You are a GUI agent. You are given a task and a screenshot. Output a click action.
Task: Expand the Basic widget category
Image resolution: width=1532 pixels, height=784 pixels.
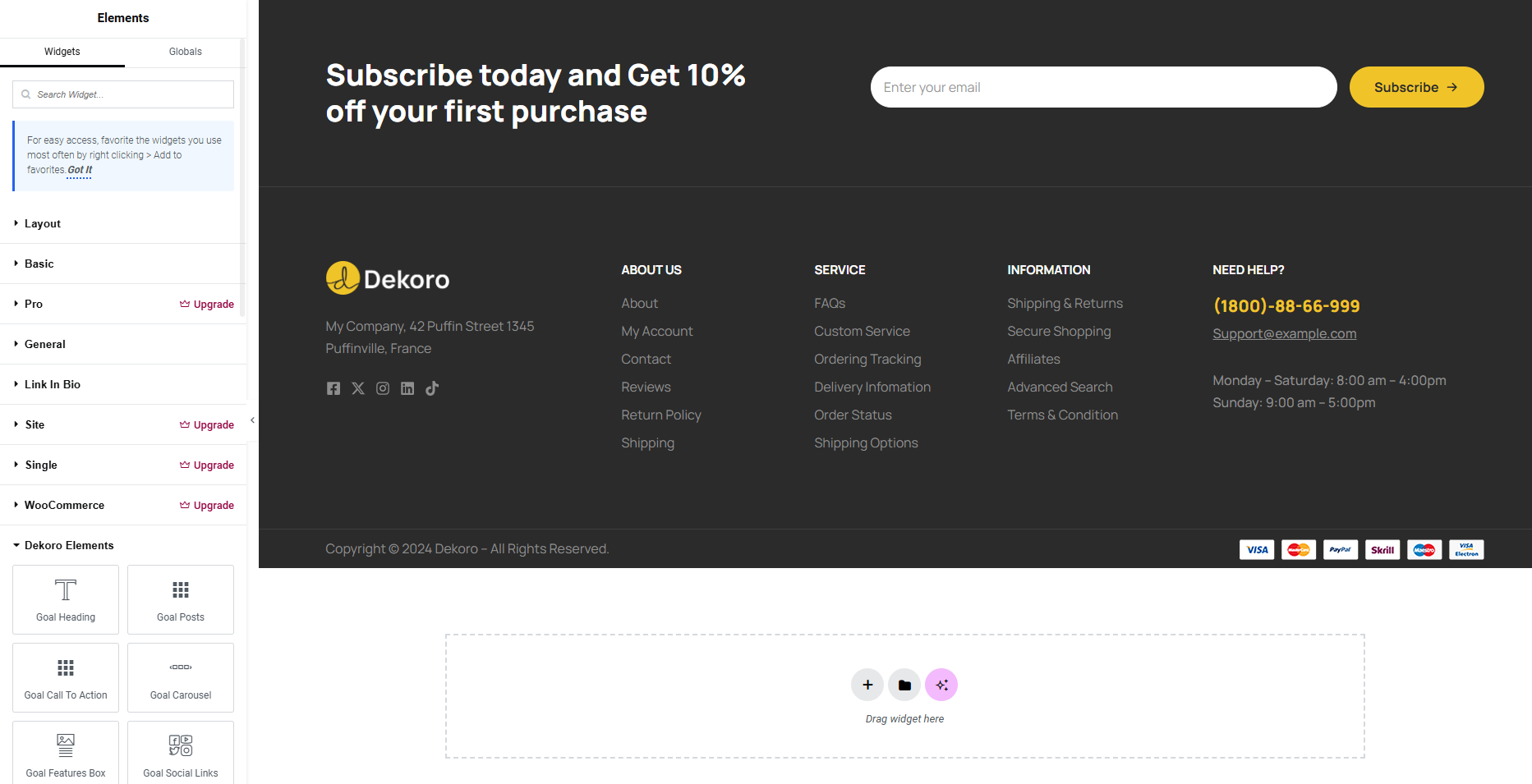coord(123,264)
